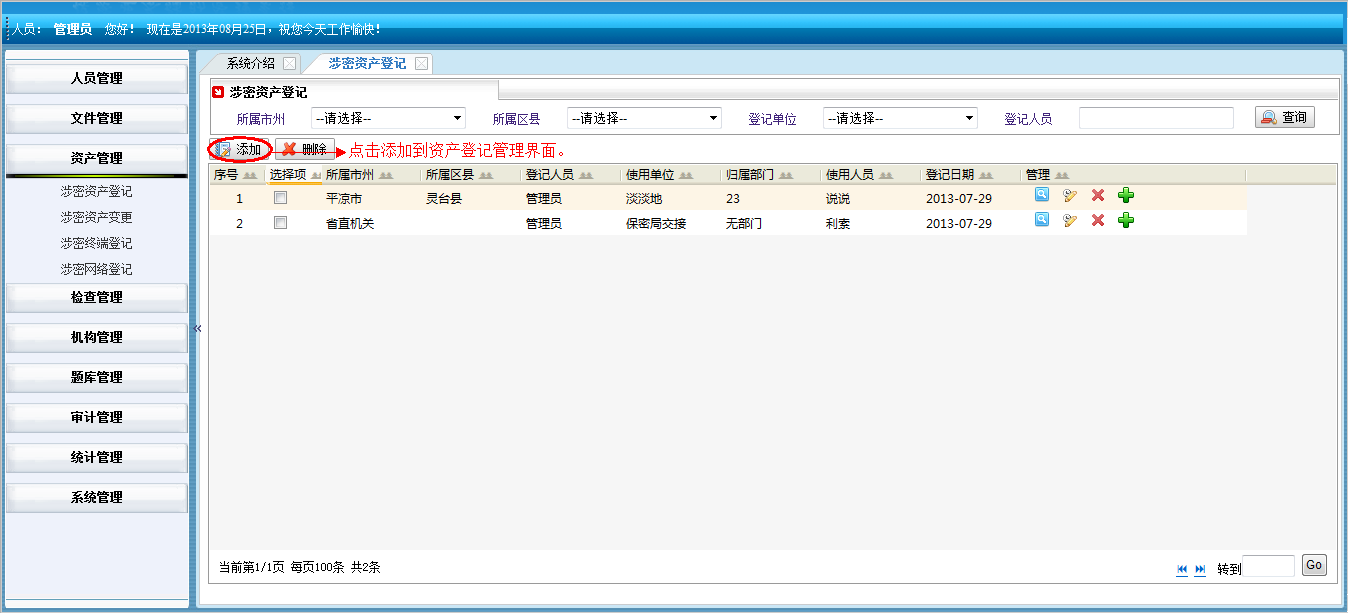
Task: Check the checkbox for row 1 平凉市
Action: tap(281, 198)
